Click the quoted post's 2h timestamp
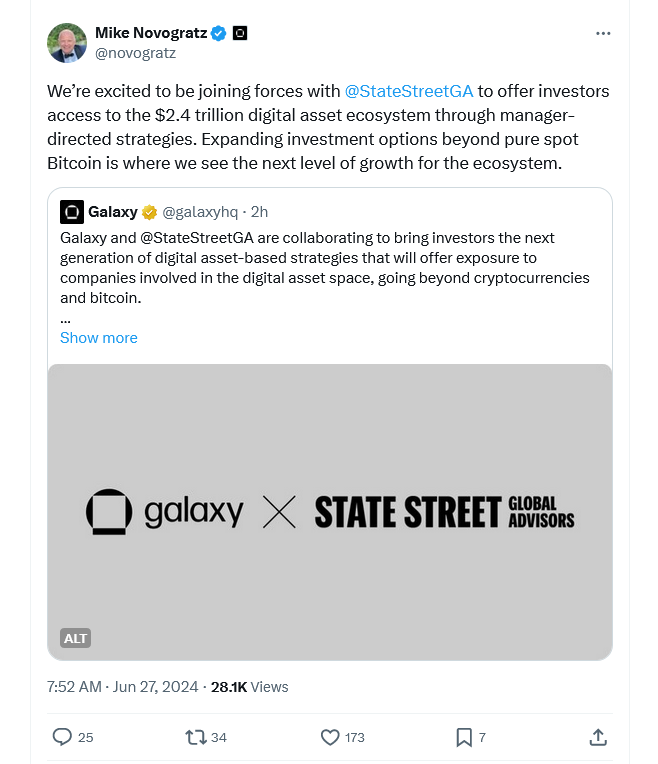 pyautogui.click(x=259, y=212)
